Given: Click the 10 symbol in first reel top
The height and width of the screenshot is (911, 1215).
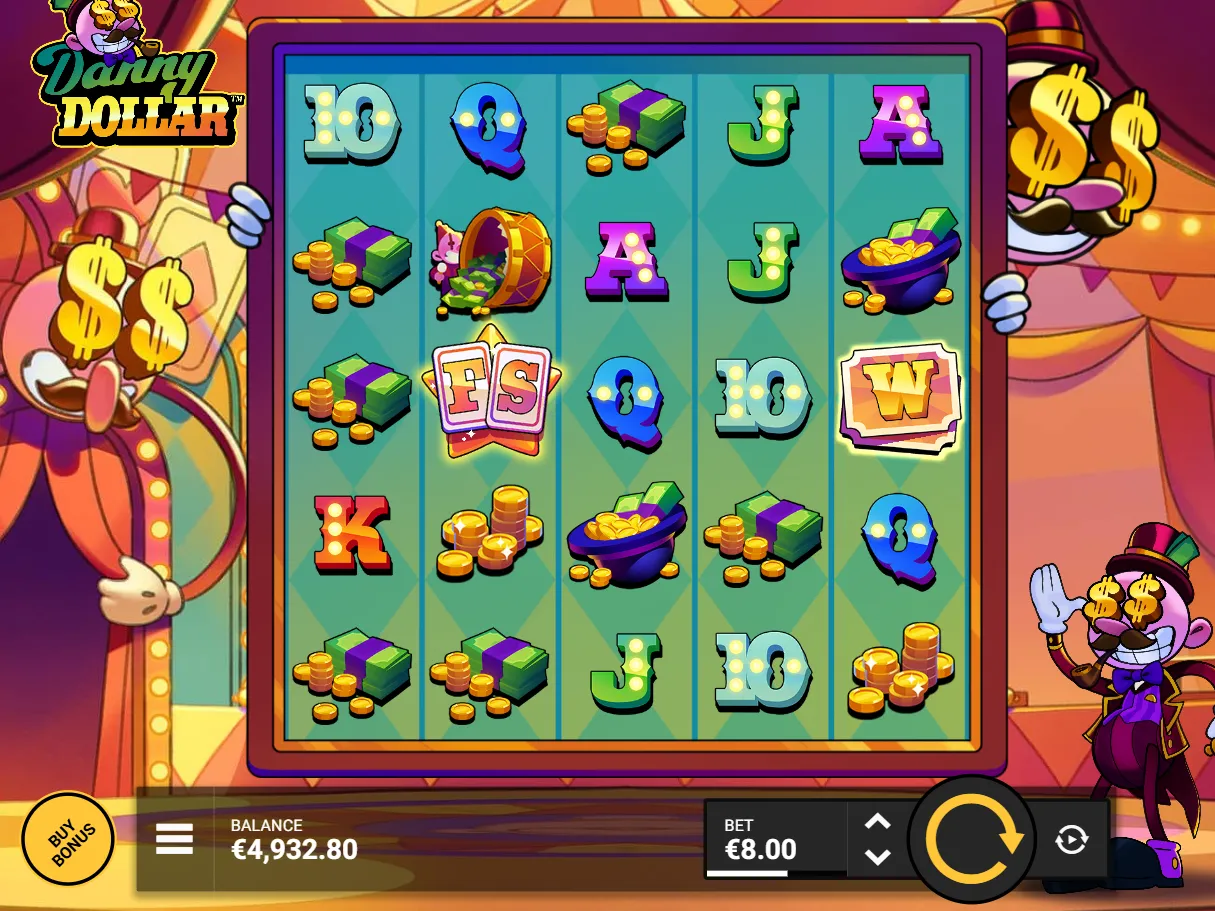Looking at the screenshot, I should (x=352, y=124).
